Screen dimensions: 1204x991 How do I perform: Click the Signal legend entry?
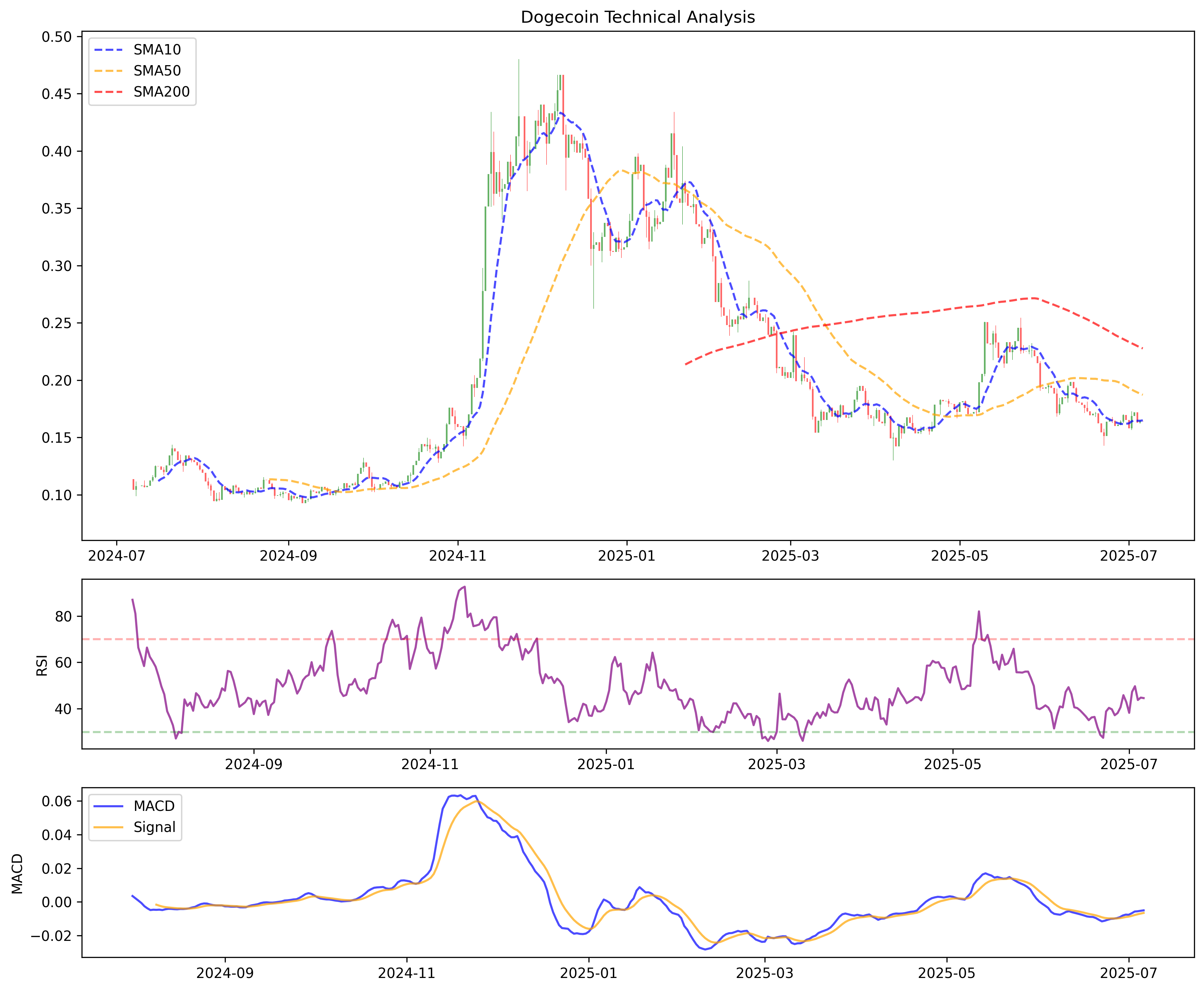coord(154,827)
